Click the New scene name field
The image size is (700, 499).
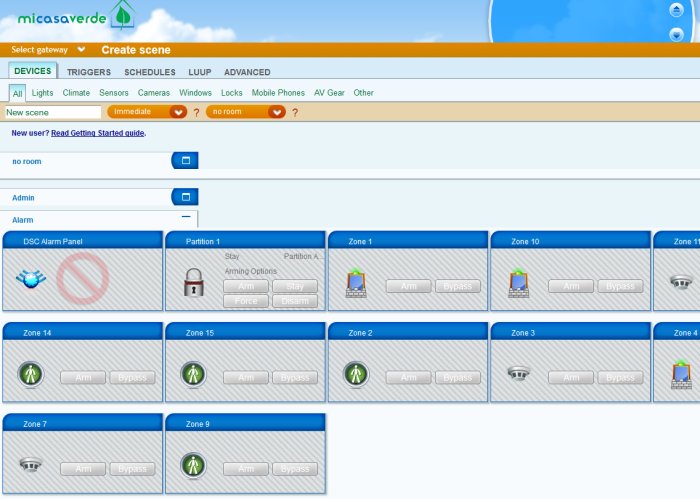pos(52,113)
